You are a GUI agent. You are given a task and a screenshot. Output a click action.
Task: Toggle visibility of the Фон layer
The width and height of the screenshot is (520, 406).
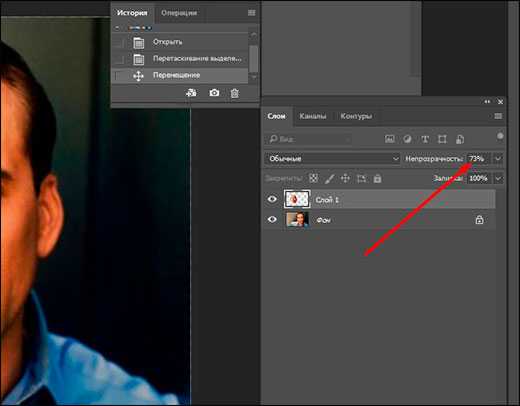tap(272, 219)
